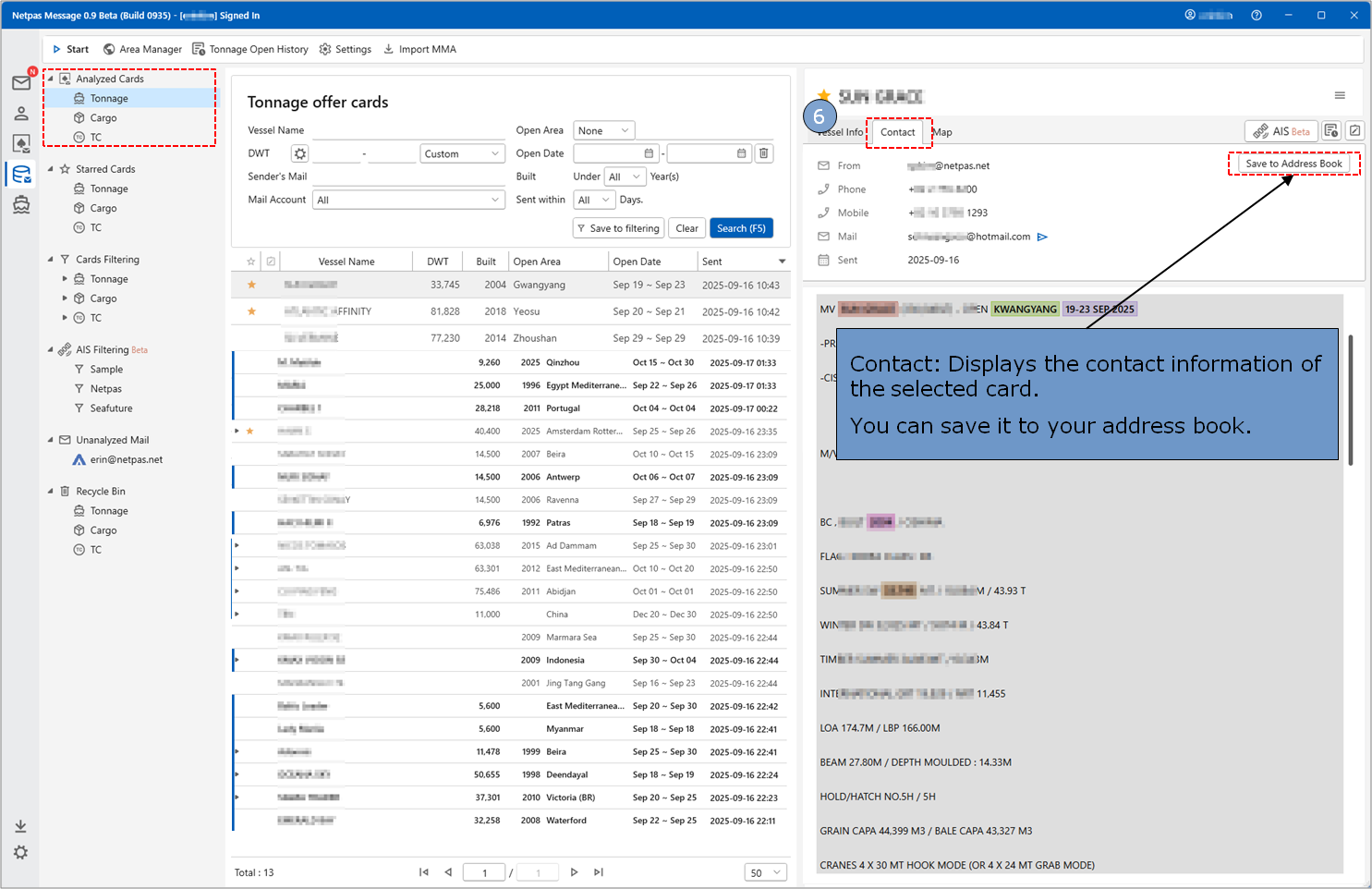Open the AIS Beta button
Screen dimensions: 1372x889
pos(1281,131)
